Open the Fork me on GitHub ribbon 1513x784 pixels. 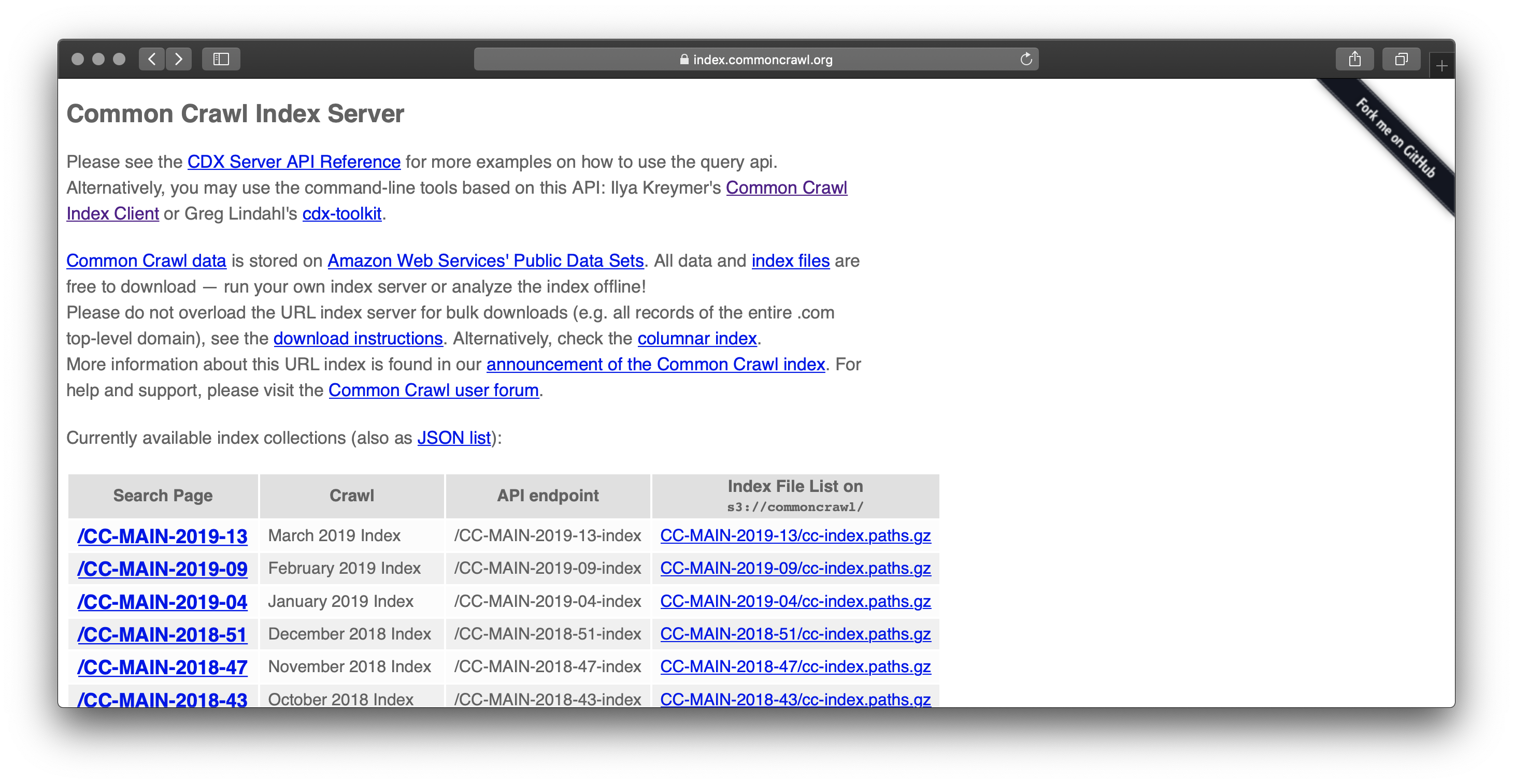pos(1395,137)
